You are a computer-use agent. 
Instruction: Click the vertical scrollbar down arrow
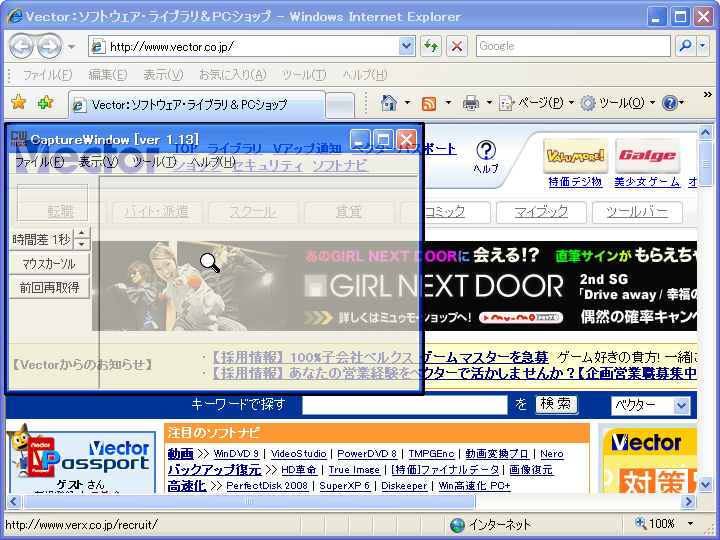pyautogui.click(x=705, y=484)
